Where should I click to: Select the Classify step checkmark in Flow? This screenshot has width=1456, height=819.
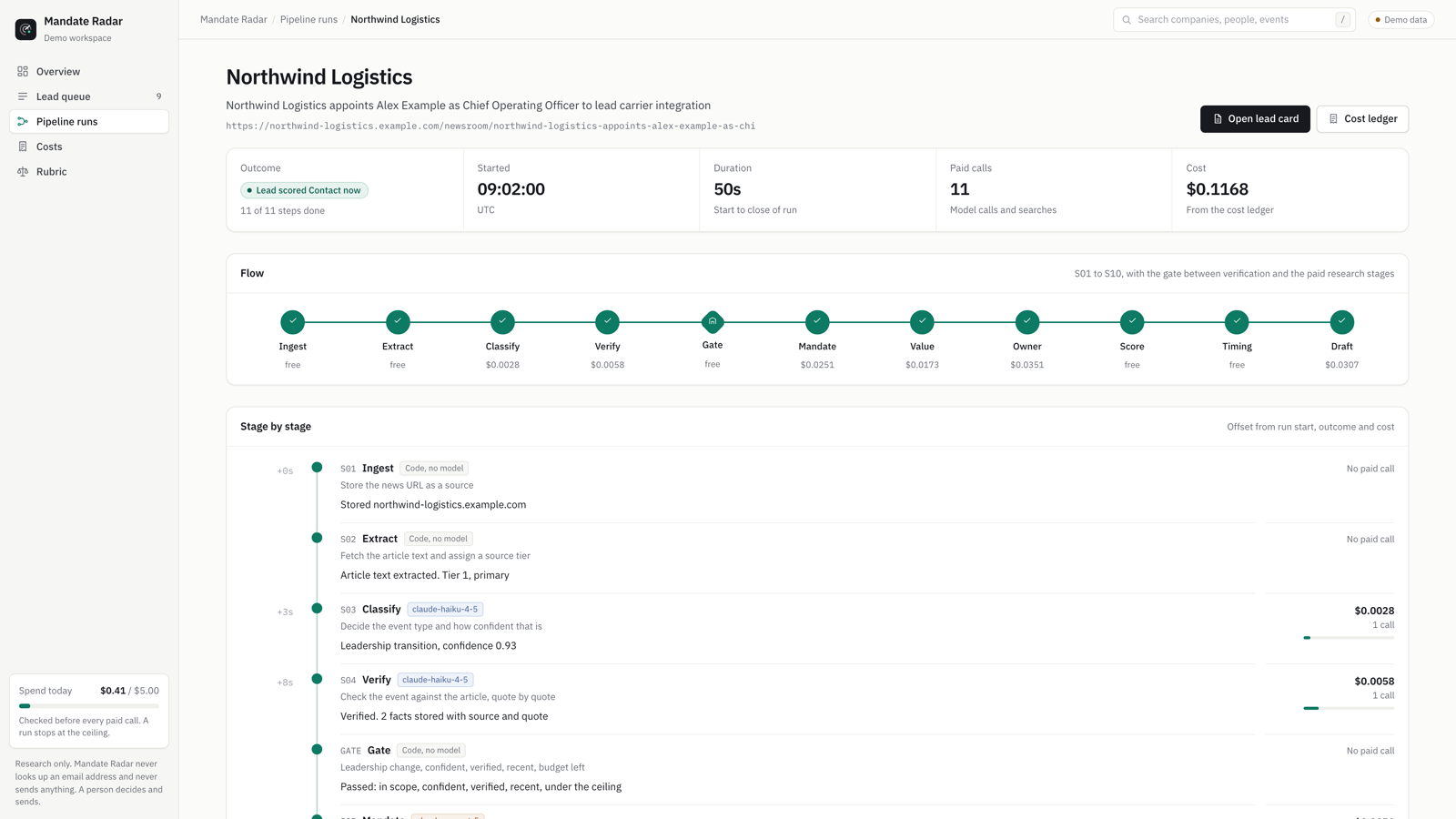[x=502, y=321]
